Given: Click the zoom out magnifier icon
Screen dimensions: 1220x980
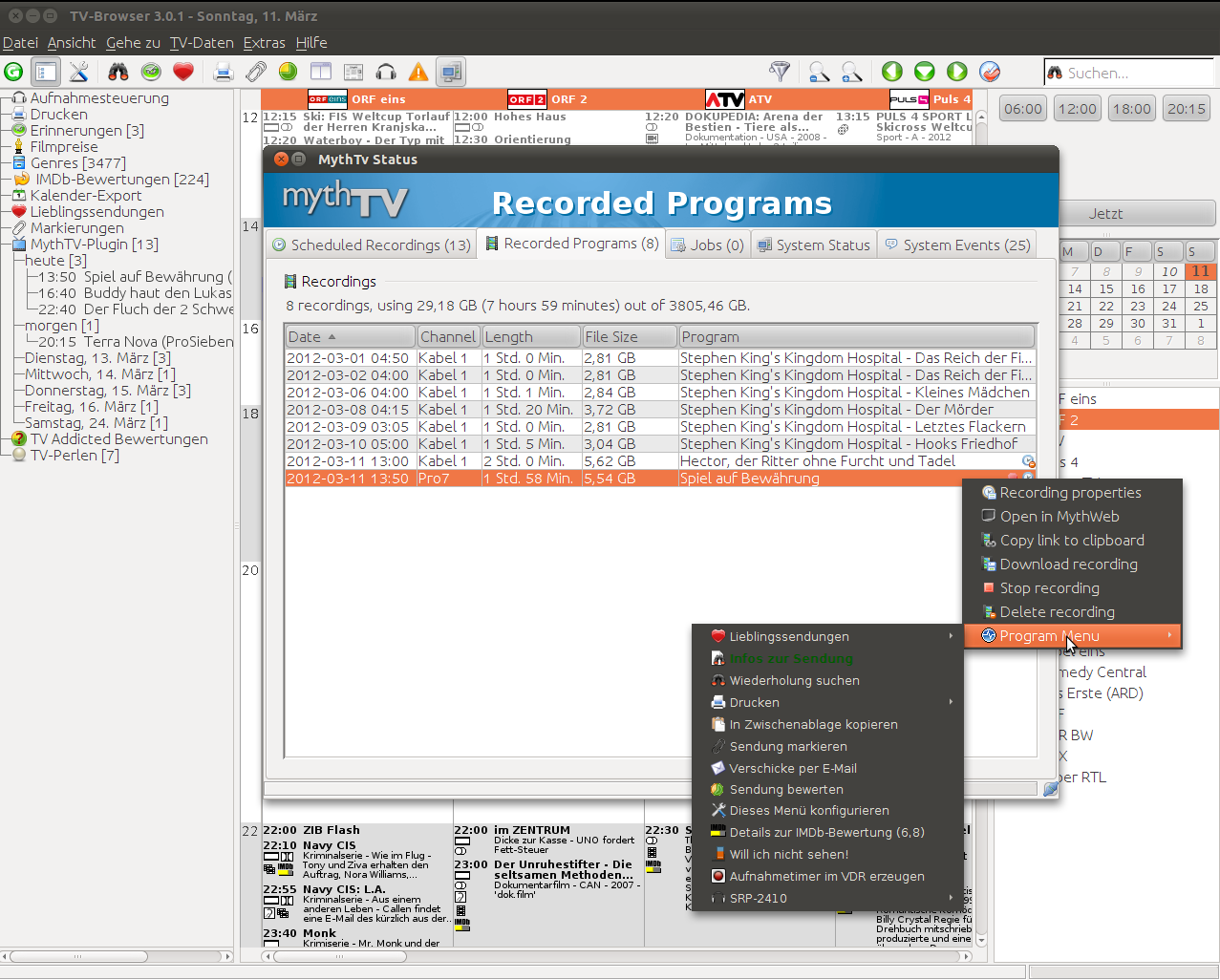Looking at the screenshot, I should click(x=820, y=72).
